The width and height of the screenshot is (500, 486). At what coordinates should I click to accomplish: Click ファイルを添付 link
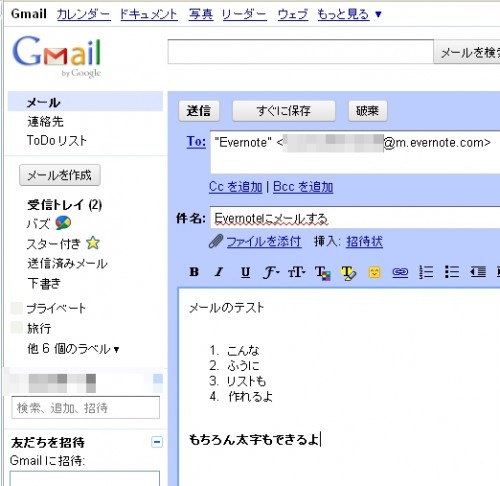(x=264, y=241)
